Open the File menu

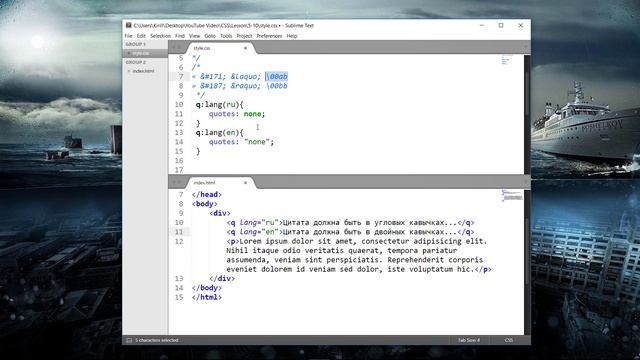click(x=128, y=36)
